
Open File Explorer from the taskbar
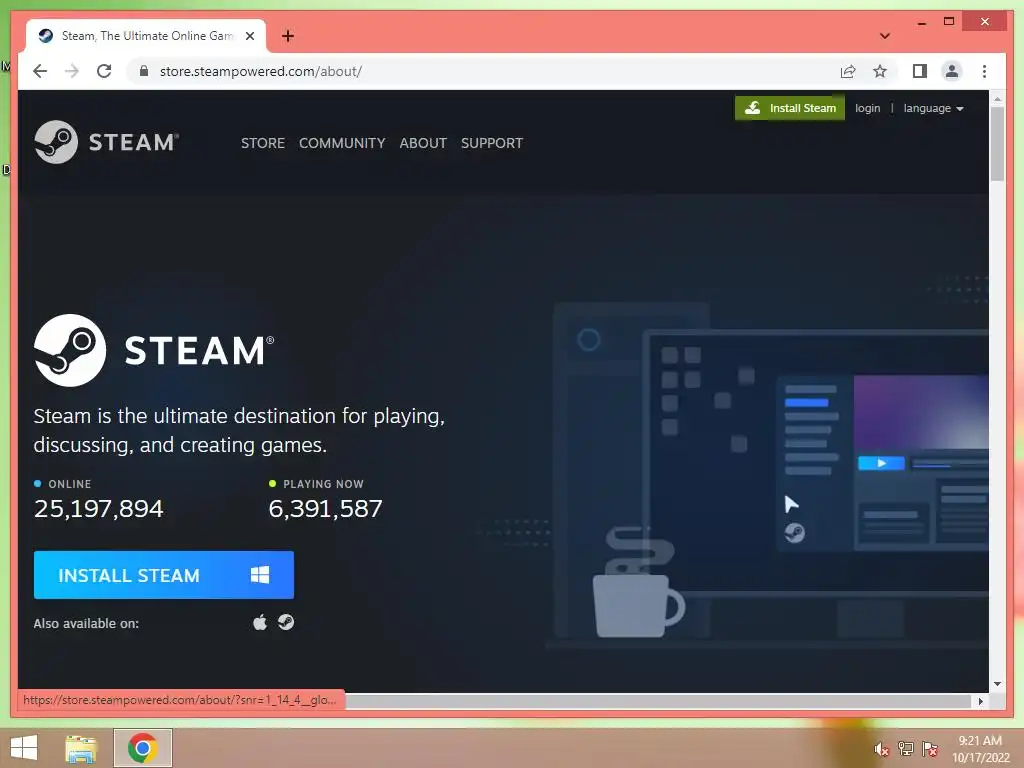tap(81, 748)
